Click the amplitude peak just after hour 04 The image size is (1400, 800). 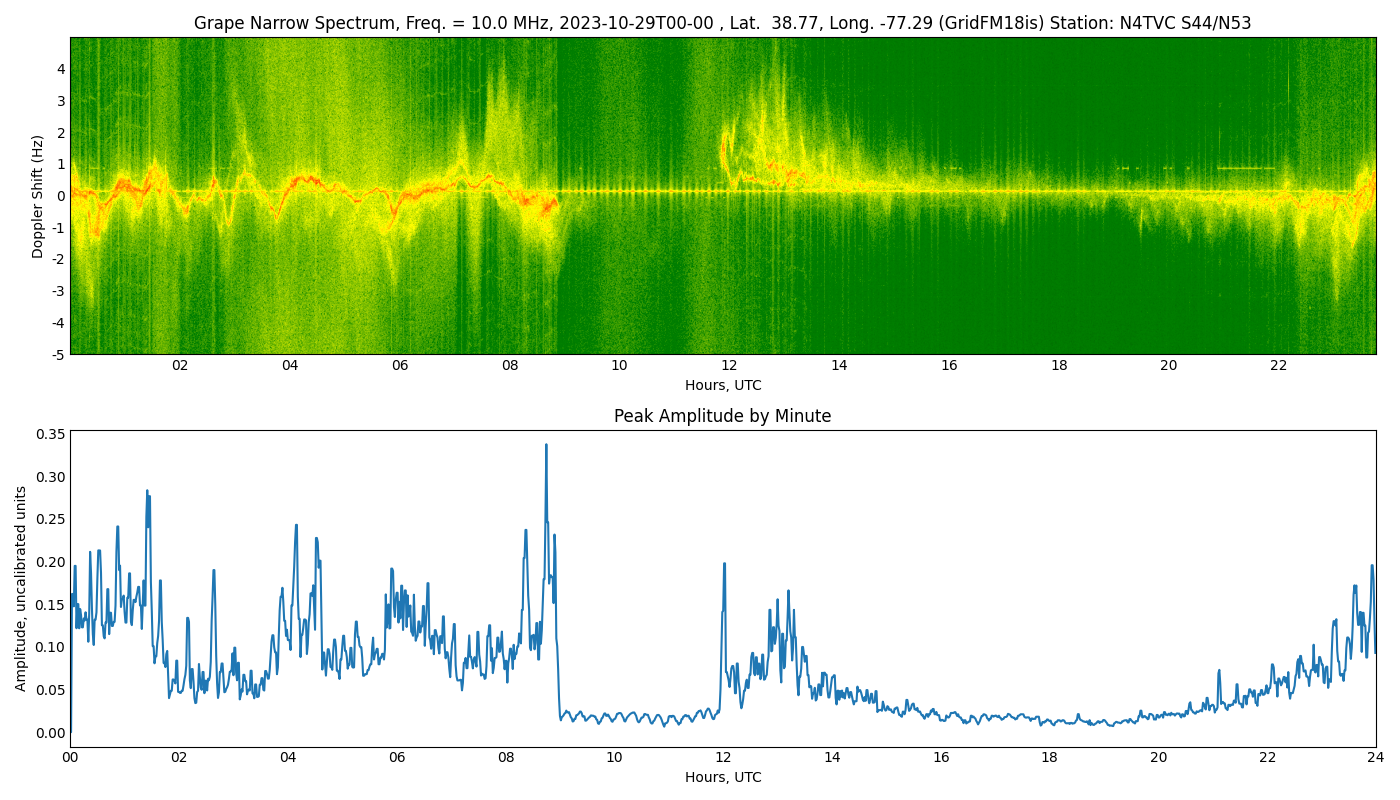296,526
